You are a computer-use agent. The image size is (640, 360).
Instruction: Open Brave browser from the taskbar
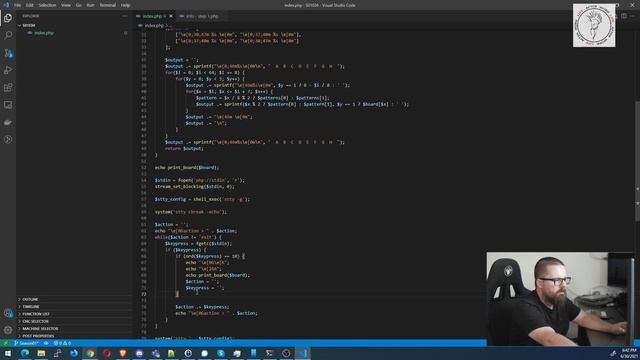pyautogui.click(x=123, y=353)
